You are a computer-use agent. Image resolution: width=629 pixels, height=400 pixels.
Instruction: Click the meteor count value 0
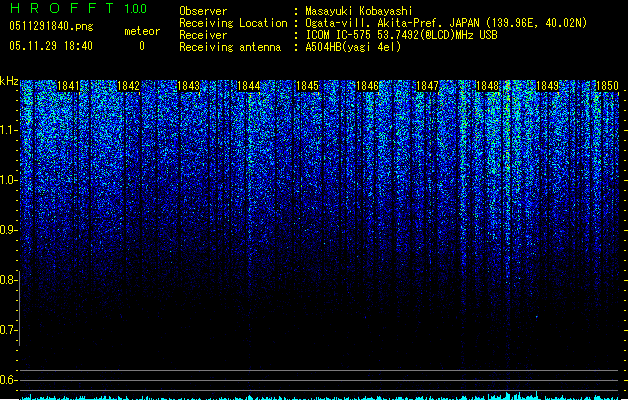tap(142, 46)
